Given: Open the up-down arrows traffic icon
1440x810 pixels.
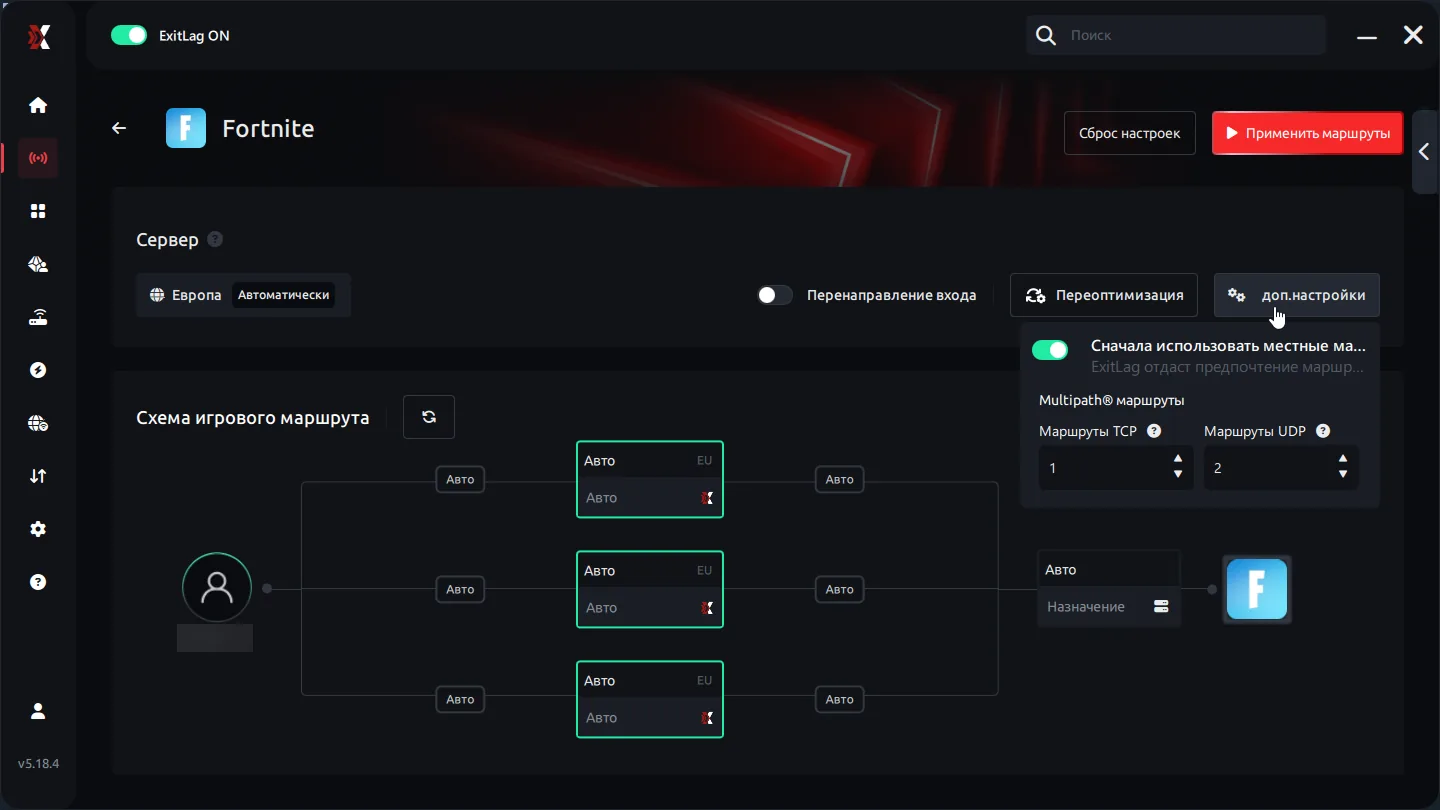Looking at the screenshot, I should tap(38, 476).
